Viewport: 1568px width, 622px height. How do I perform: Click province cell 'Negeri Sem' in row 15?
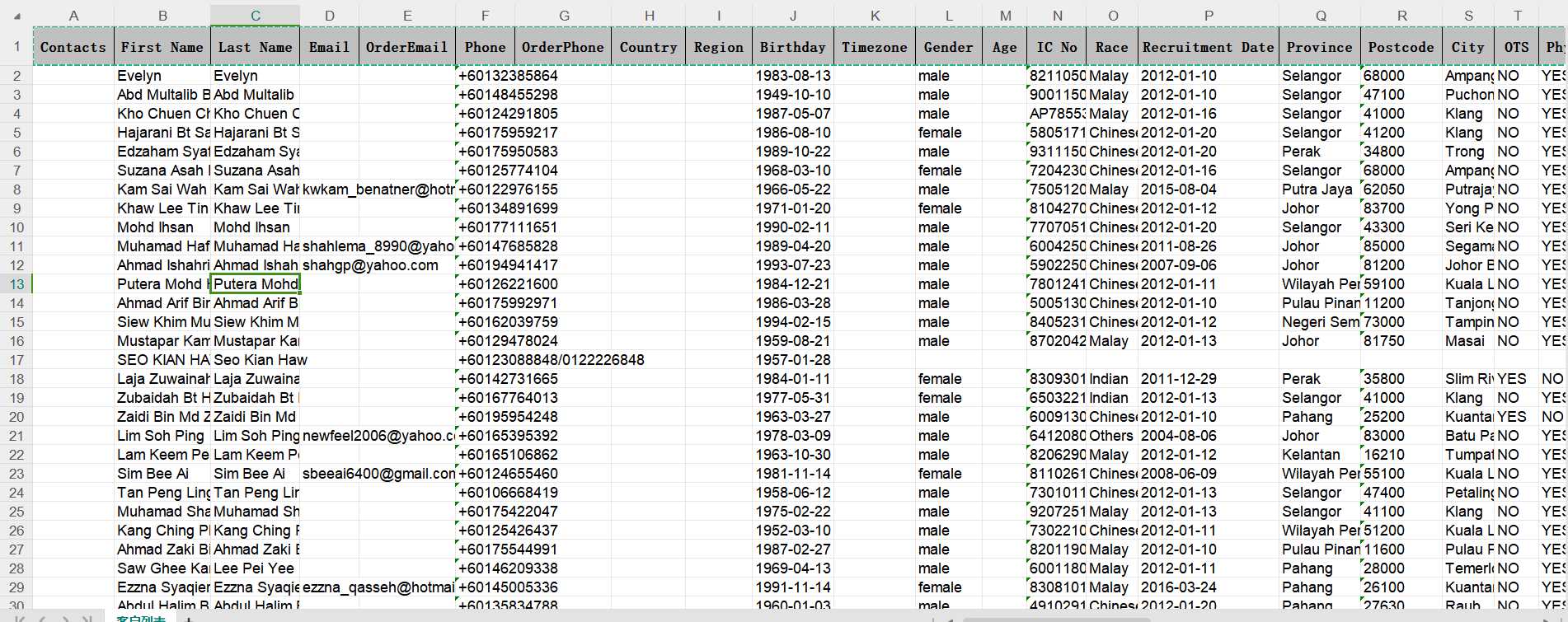pyautogui.click(x=1320, y=322)
